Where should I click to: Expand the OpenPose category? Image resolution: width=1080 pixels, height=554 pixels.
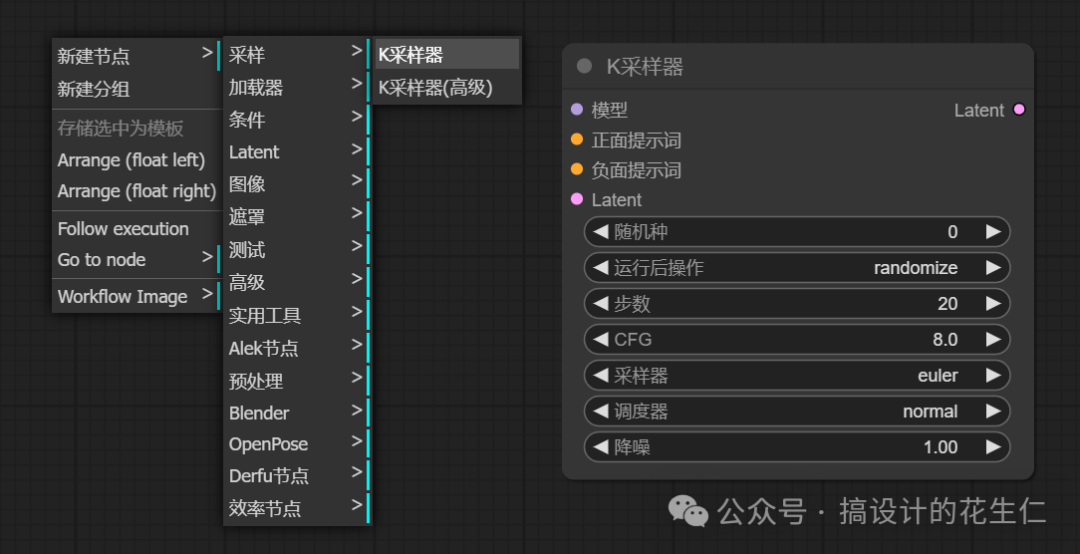298,444
